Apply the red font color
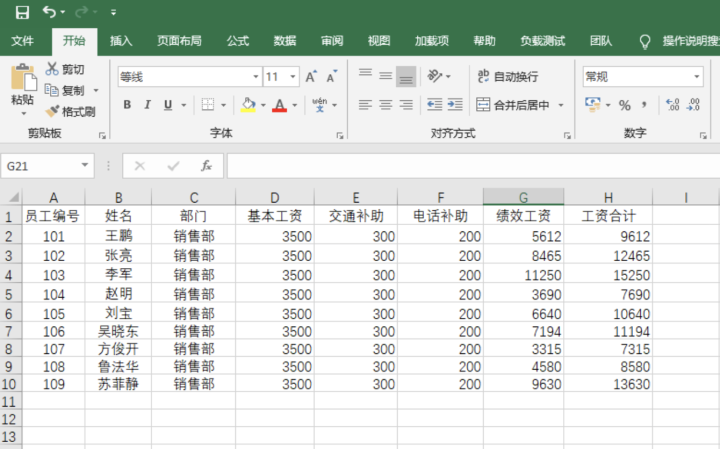720x449 pixels. point(279,105)
